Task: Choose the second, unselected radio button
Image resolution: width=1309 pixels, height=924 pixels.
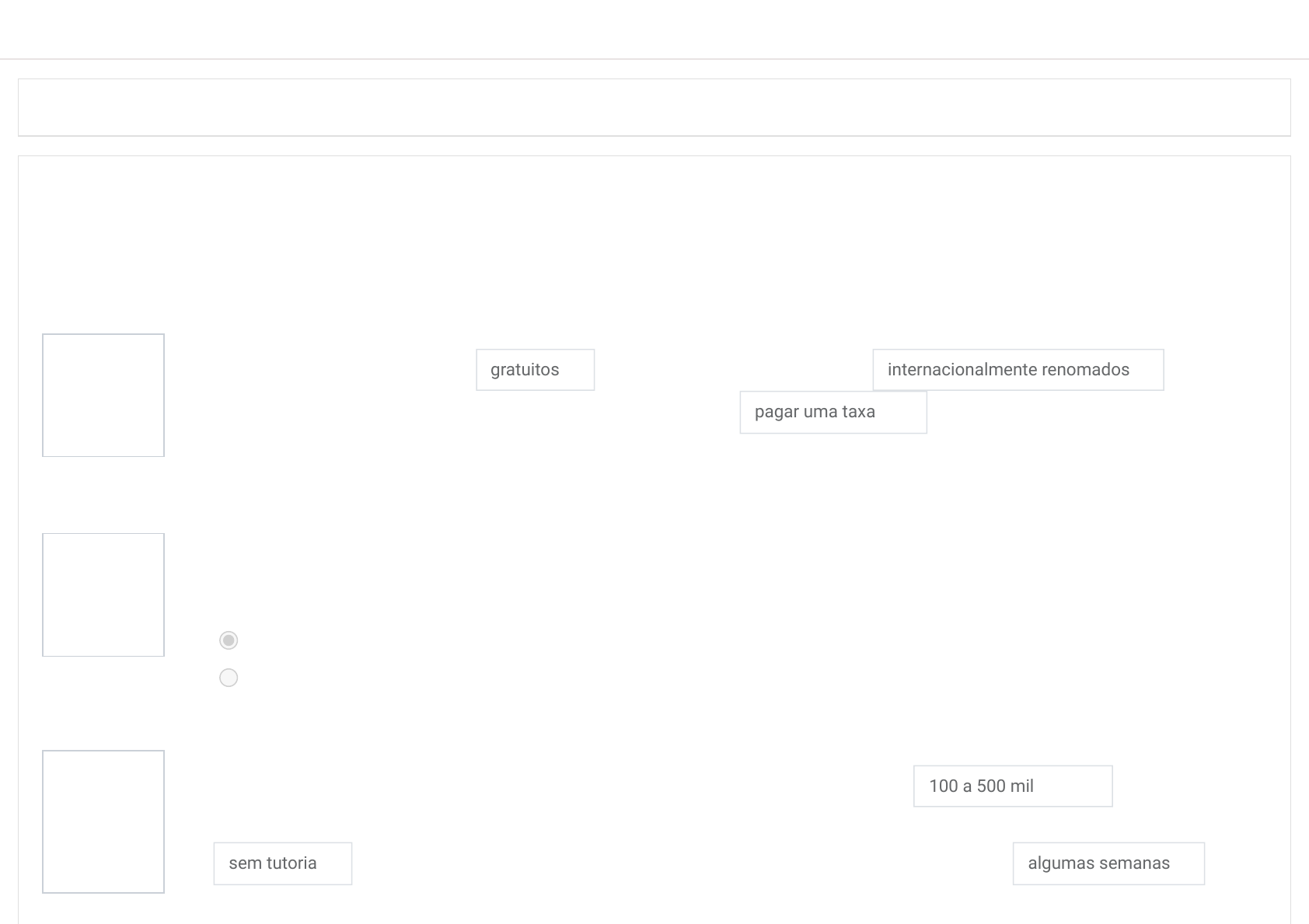Action: [229, 678]
